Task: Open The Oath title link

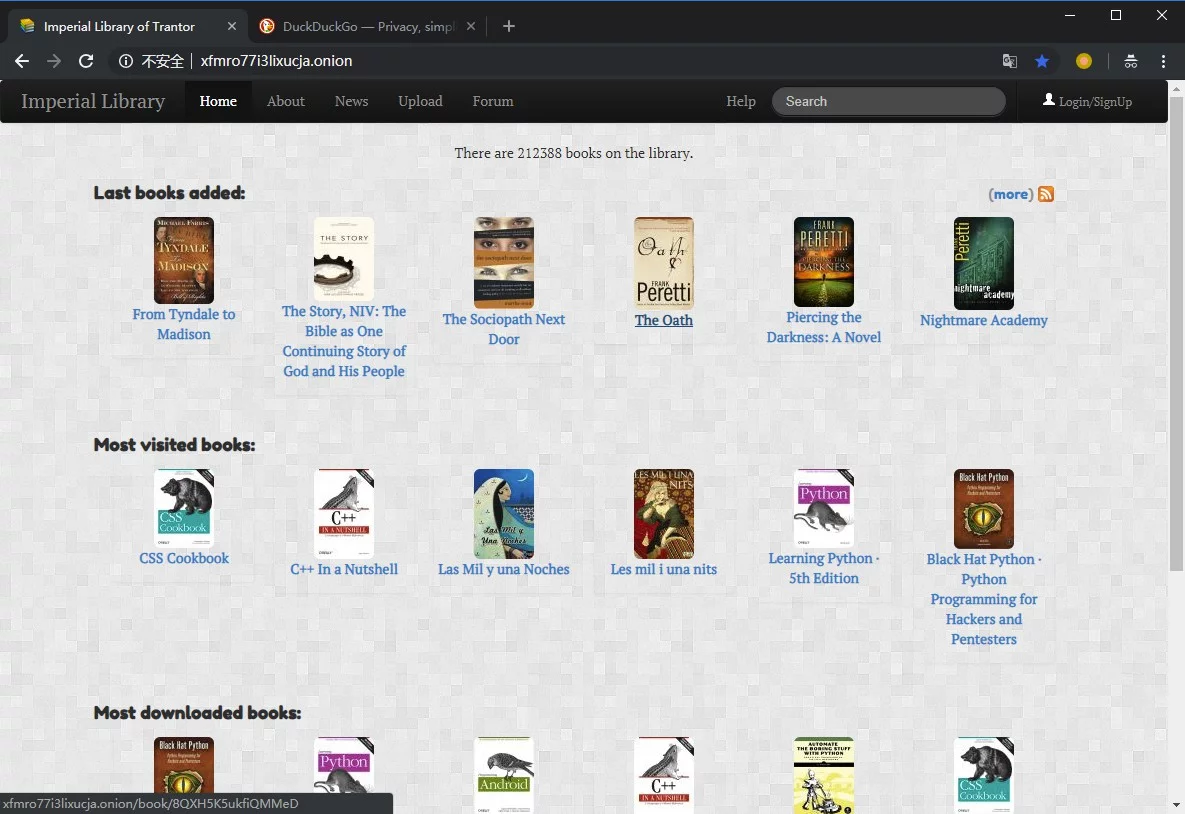Action: point(664,320)
